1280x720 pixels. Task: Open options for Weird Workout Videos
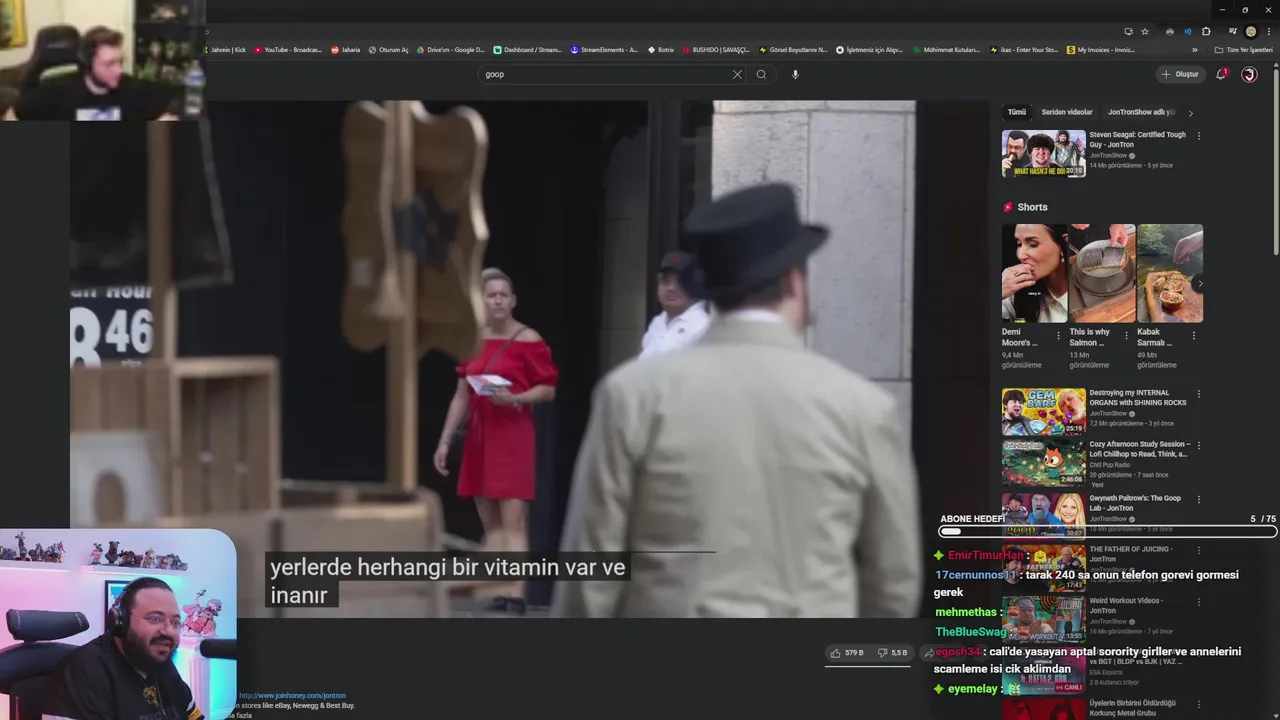pos(1199,602)
